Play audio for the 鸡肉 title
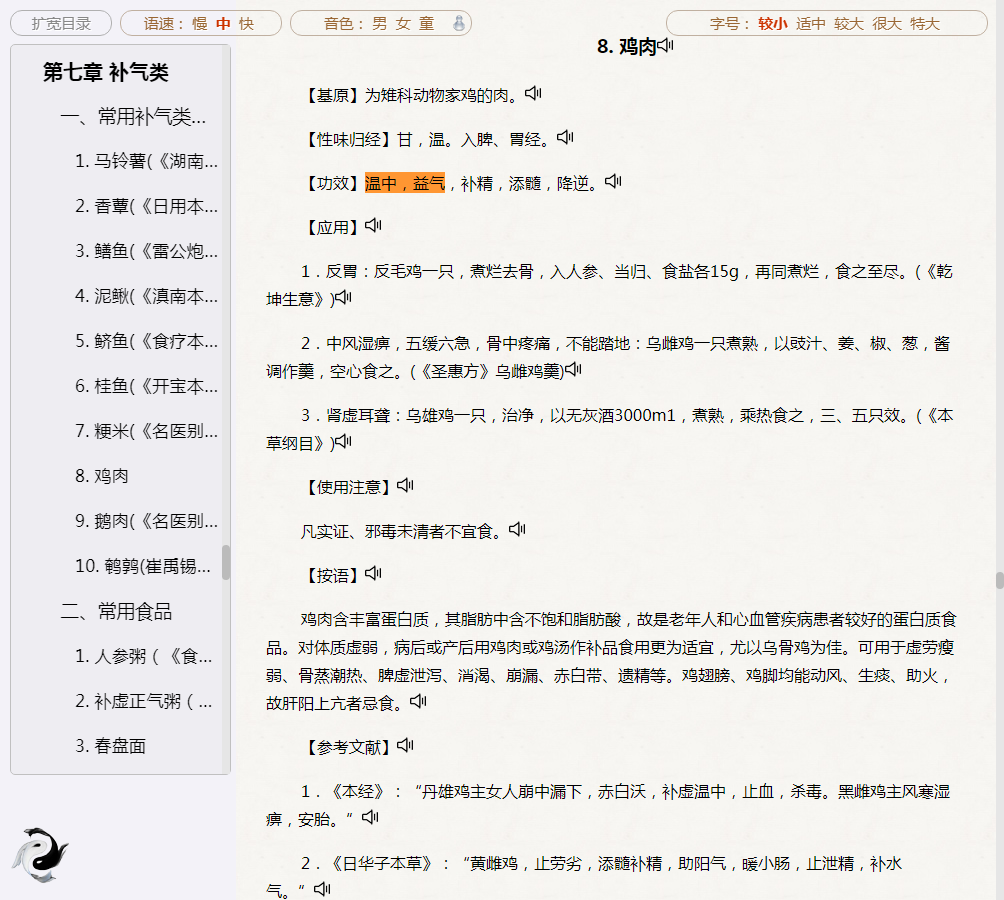Viewport: 1004px width, 900px height. tap(666, 45)
